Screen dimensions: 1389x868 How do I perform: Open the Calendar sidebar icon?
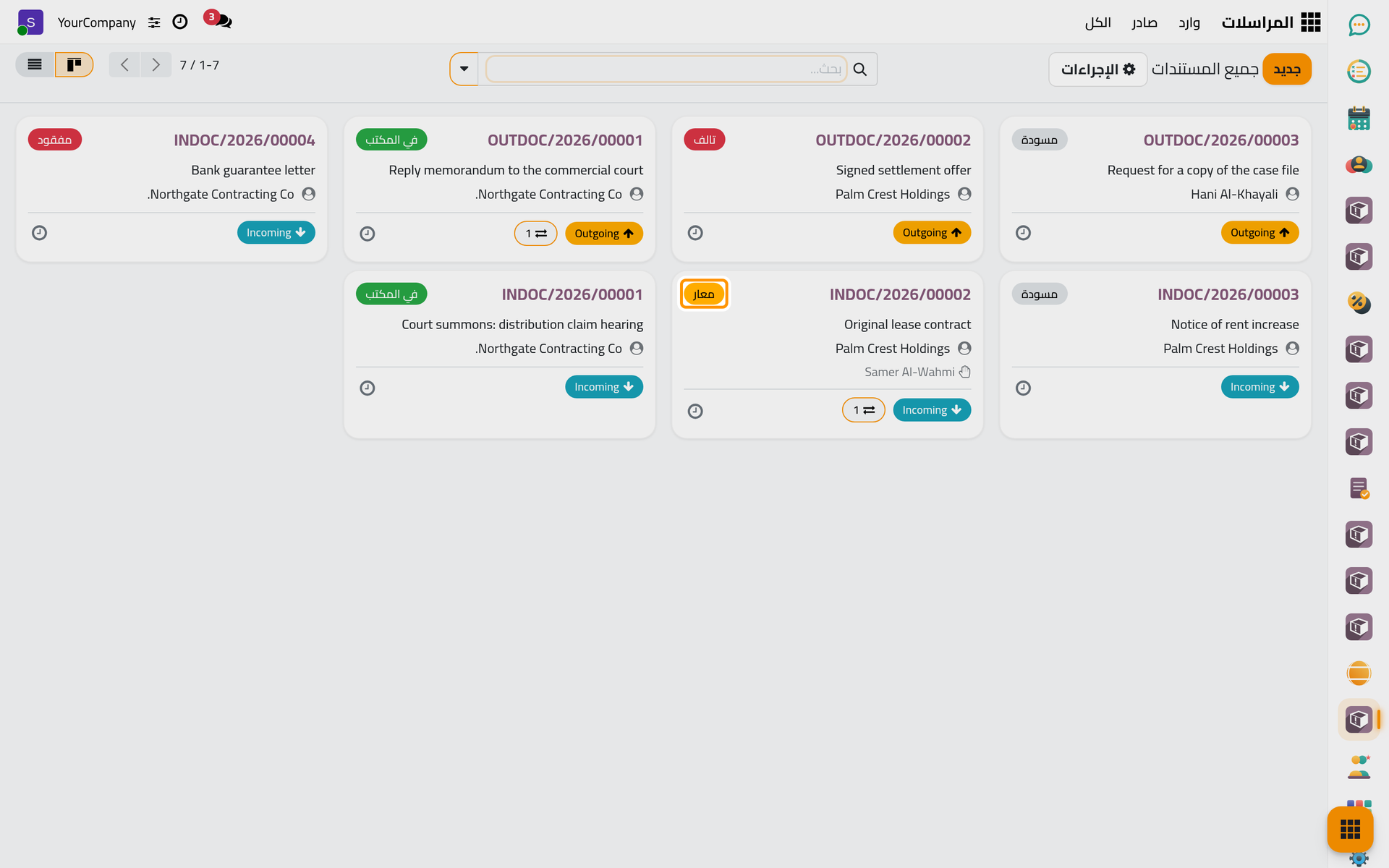point(1359,118)
